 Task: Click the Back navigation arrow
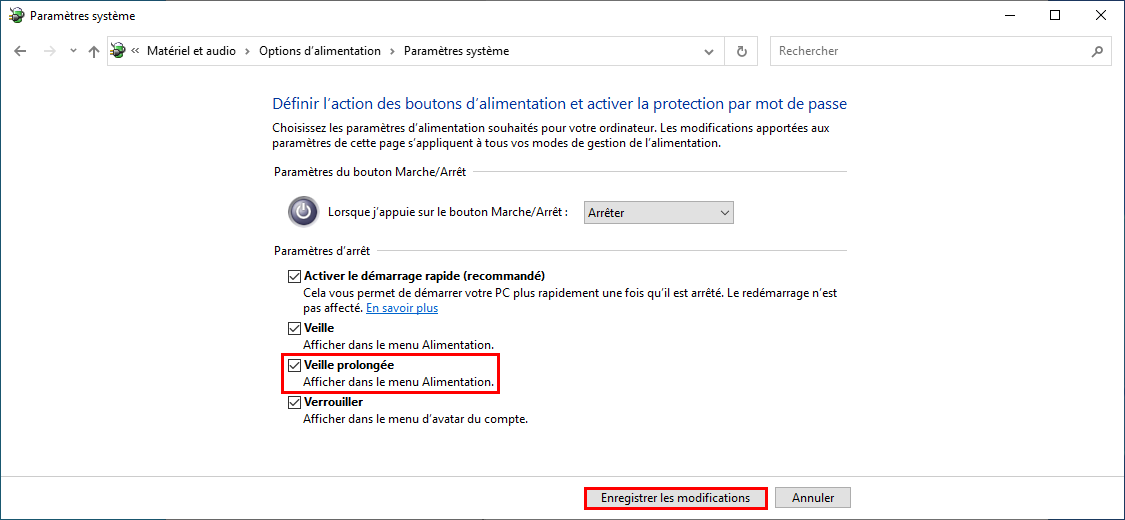point(20,52)
